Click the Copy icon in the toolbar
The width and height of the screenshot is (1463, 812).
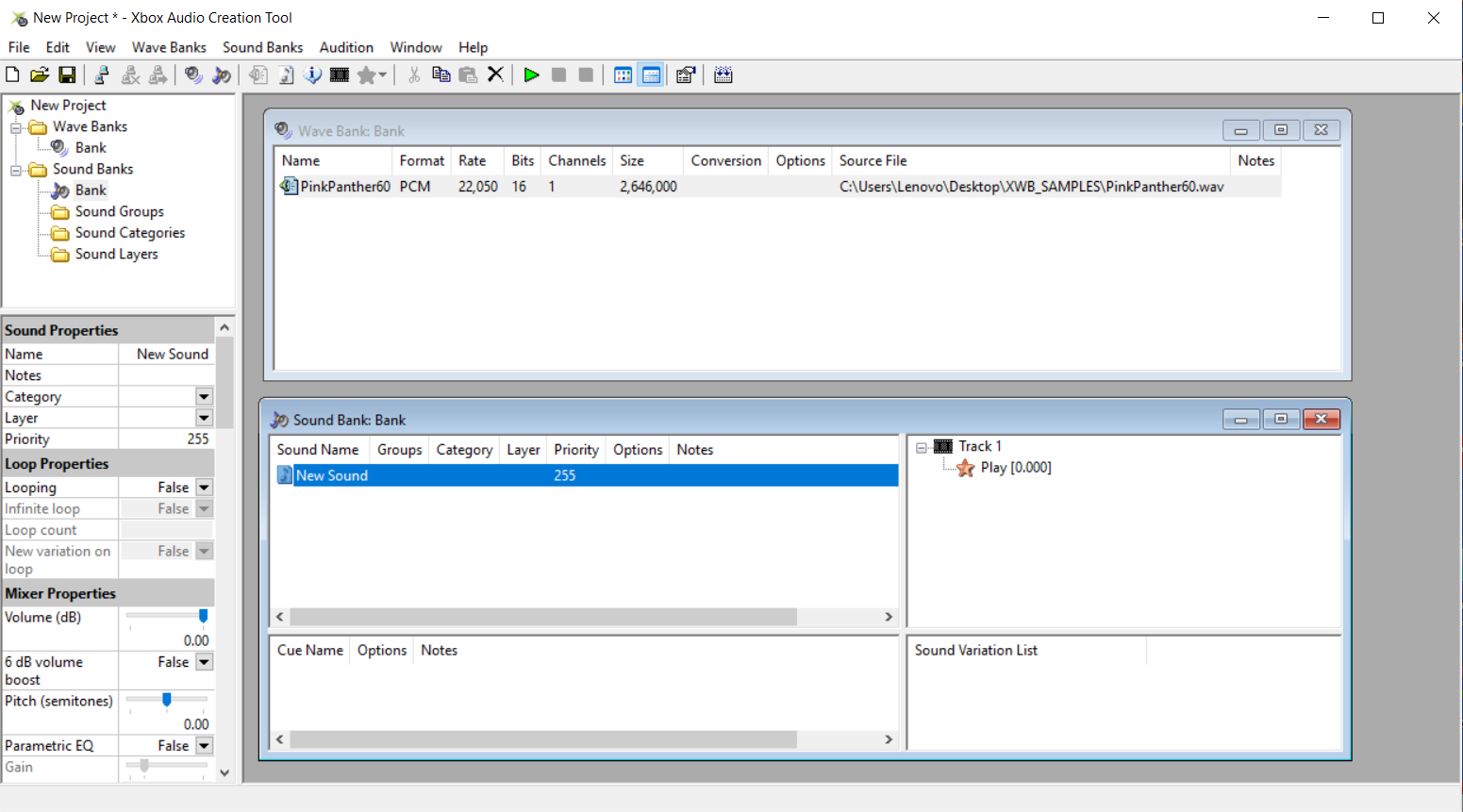441,75
